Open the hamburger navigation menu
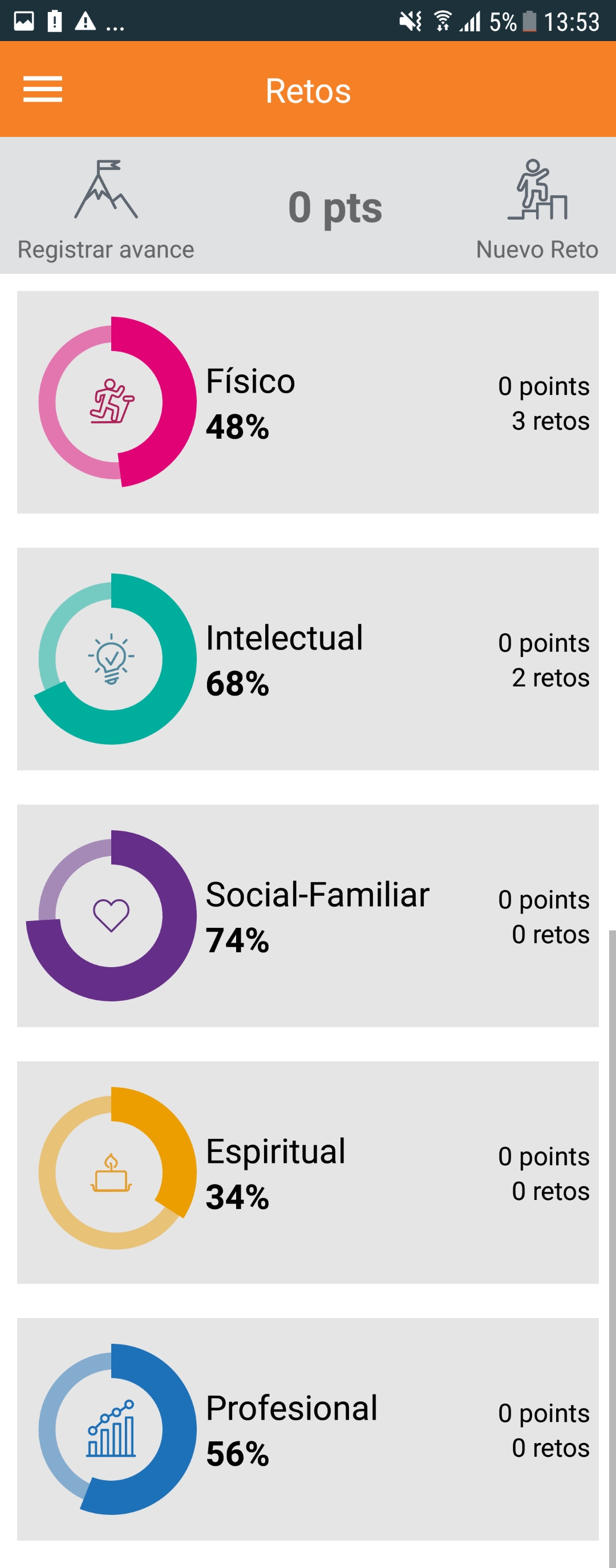 43,90
